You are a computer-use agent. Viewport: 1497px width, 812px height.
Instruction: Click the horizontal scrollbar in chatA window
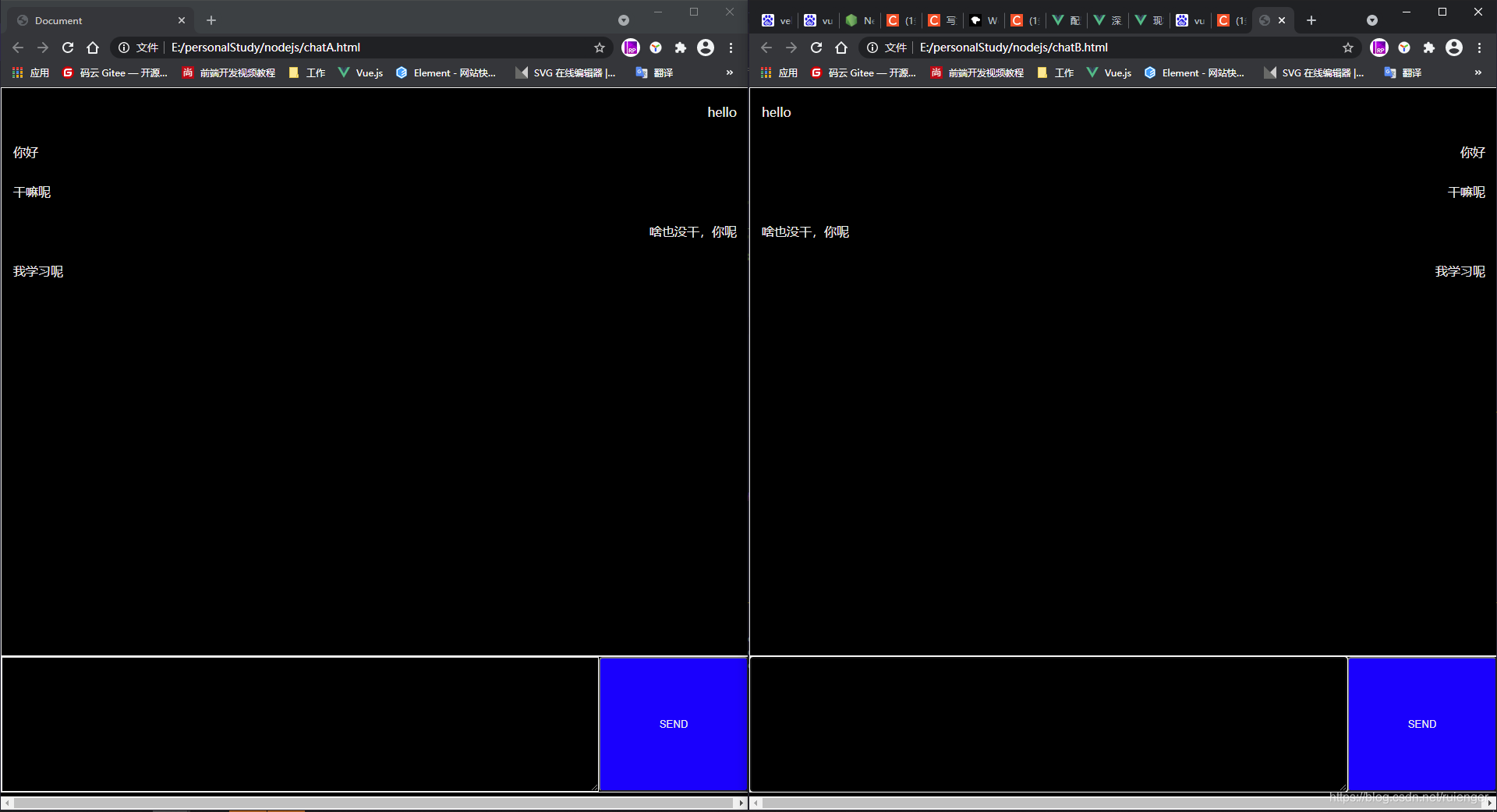374,803
